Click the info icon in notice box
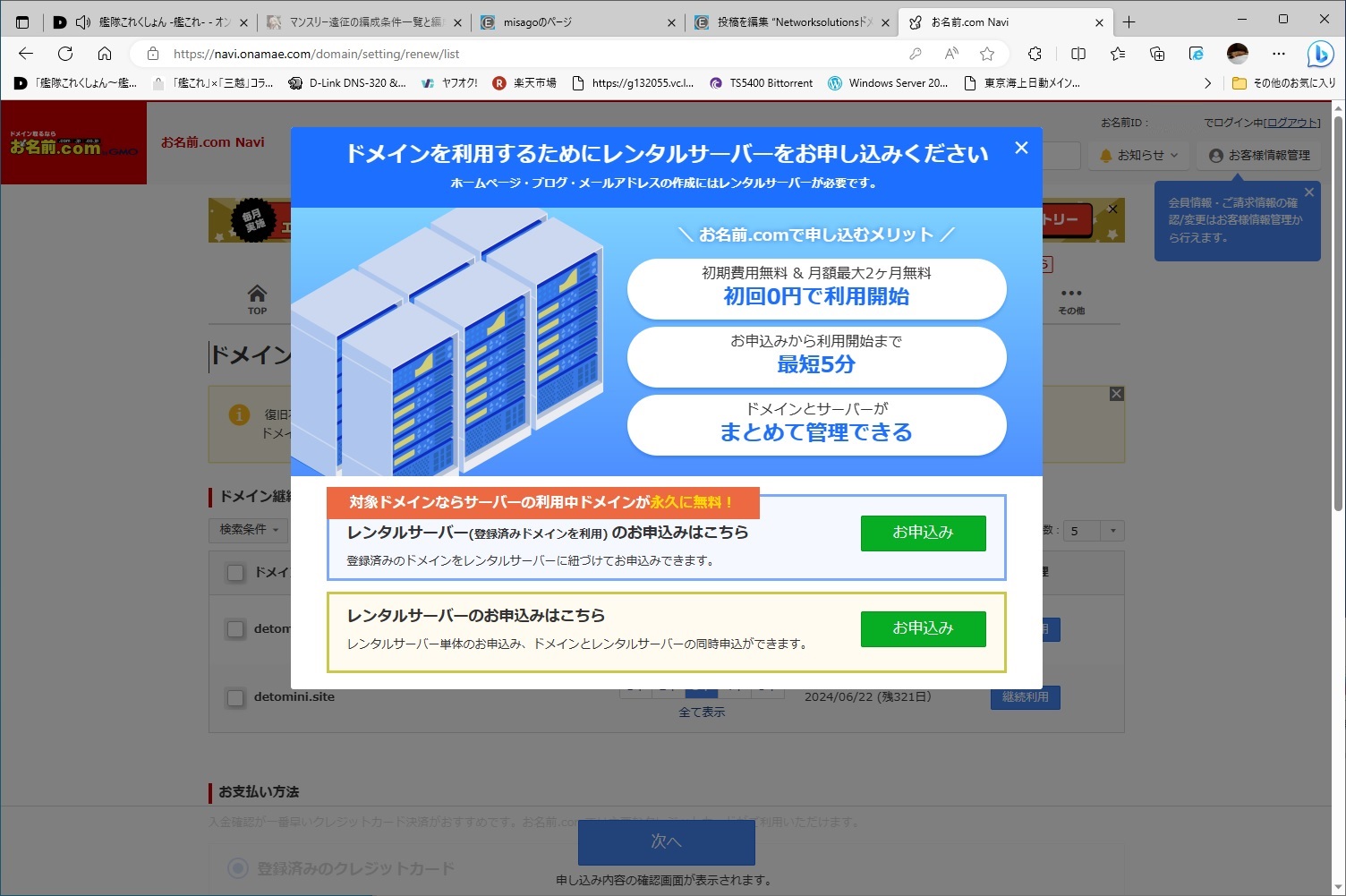The height and width of the screenshot is (896, 1346). pyautogui.click(x=239, y=415)
